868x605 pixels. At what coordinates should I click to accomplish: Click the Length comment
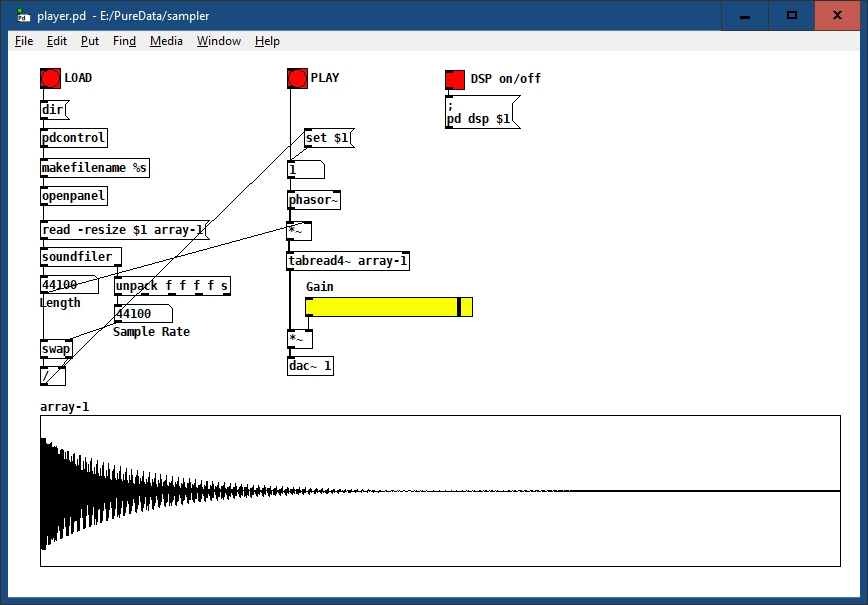coord(60,303)
